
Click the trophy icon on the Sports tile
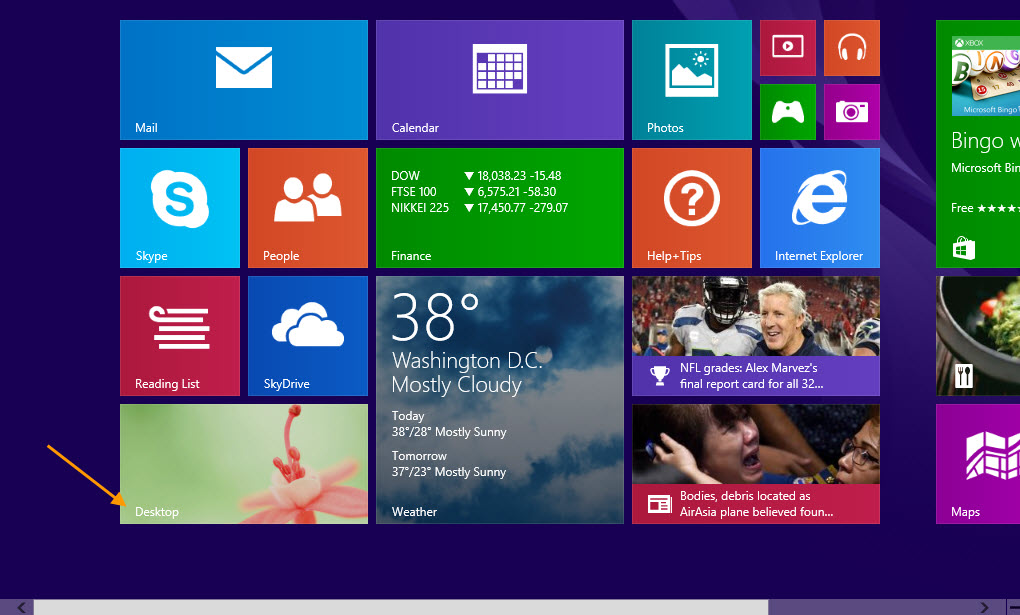[x=660, y=376]
